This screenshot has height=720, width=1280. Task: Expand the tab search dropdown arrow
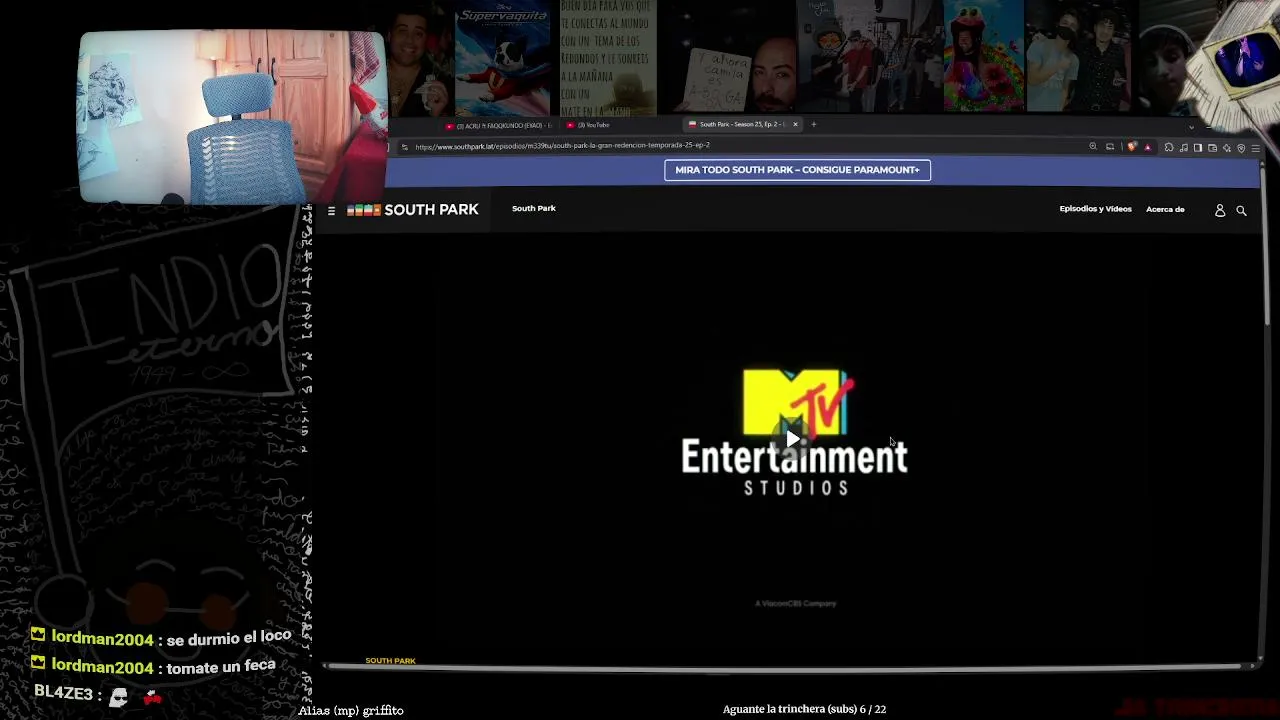click(x=1191, y=127)
